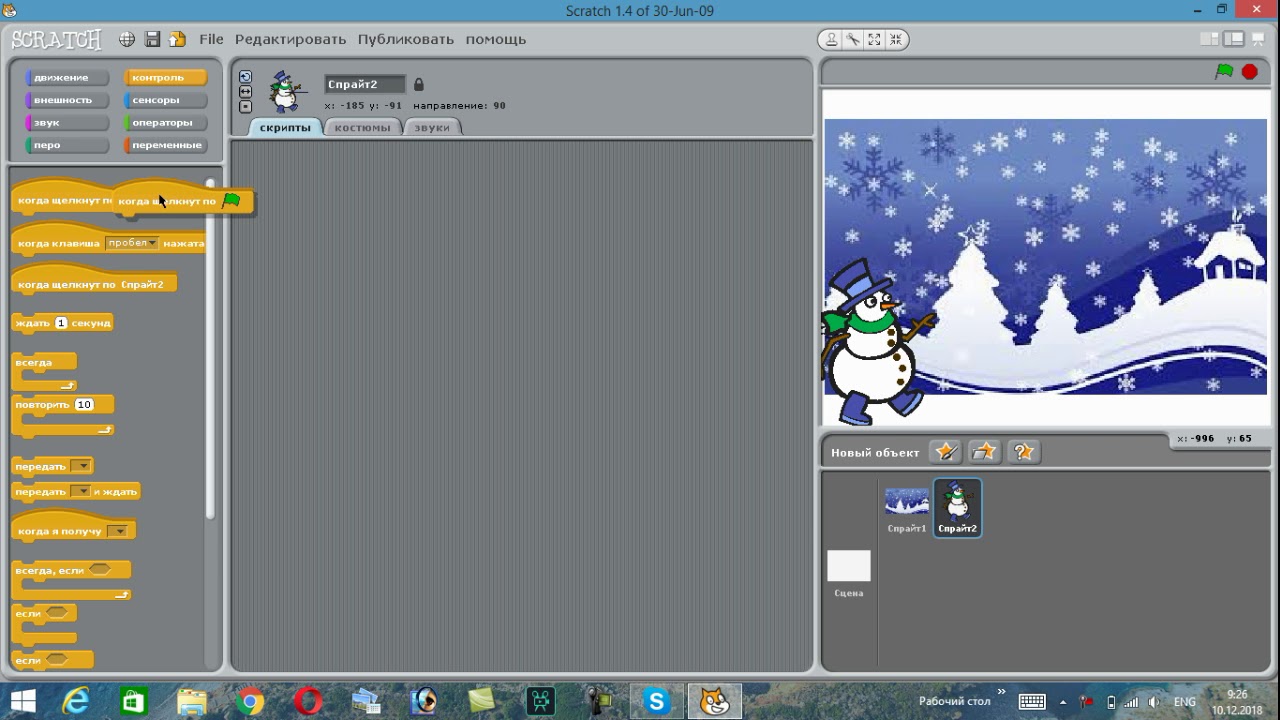Choose a new sprite from file
The width and height of the screenshot is (1280, 720).
tap(984, 452)
